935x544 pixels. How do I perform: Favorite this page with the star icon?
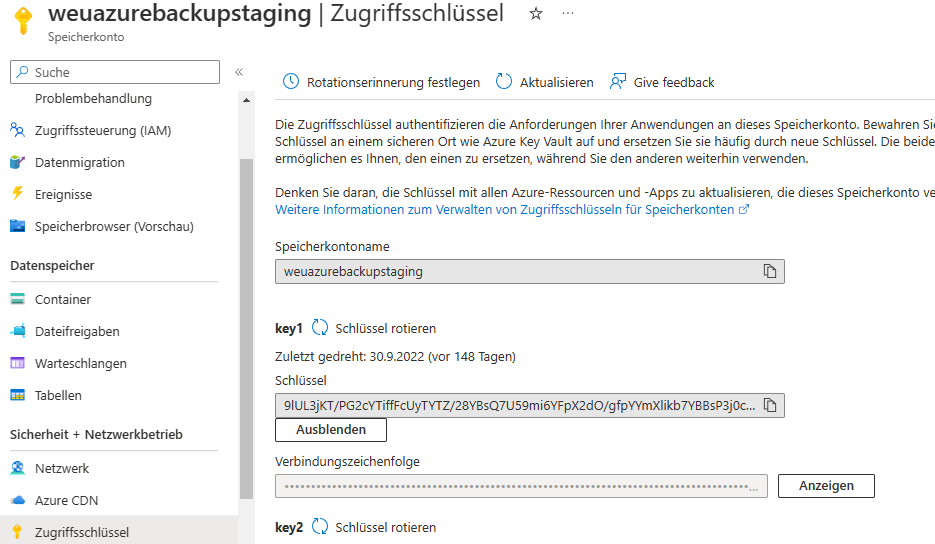pyautogui.click(x=535, y=14)
